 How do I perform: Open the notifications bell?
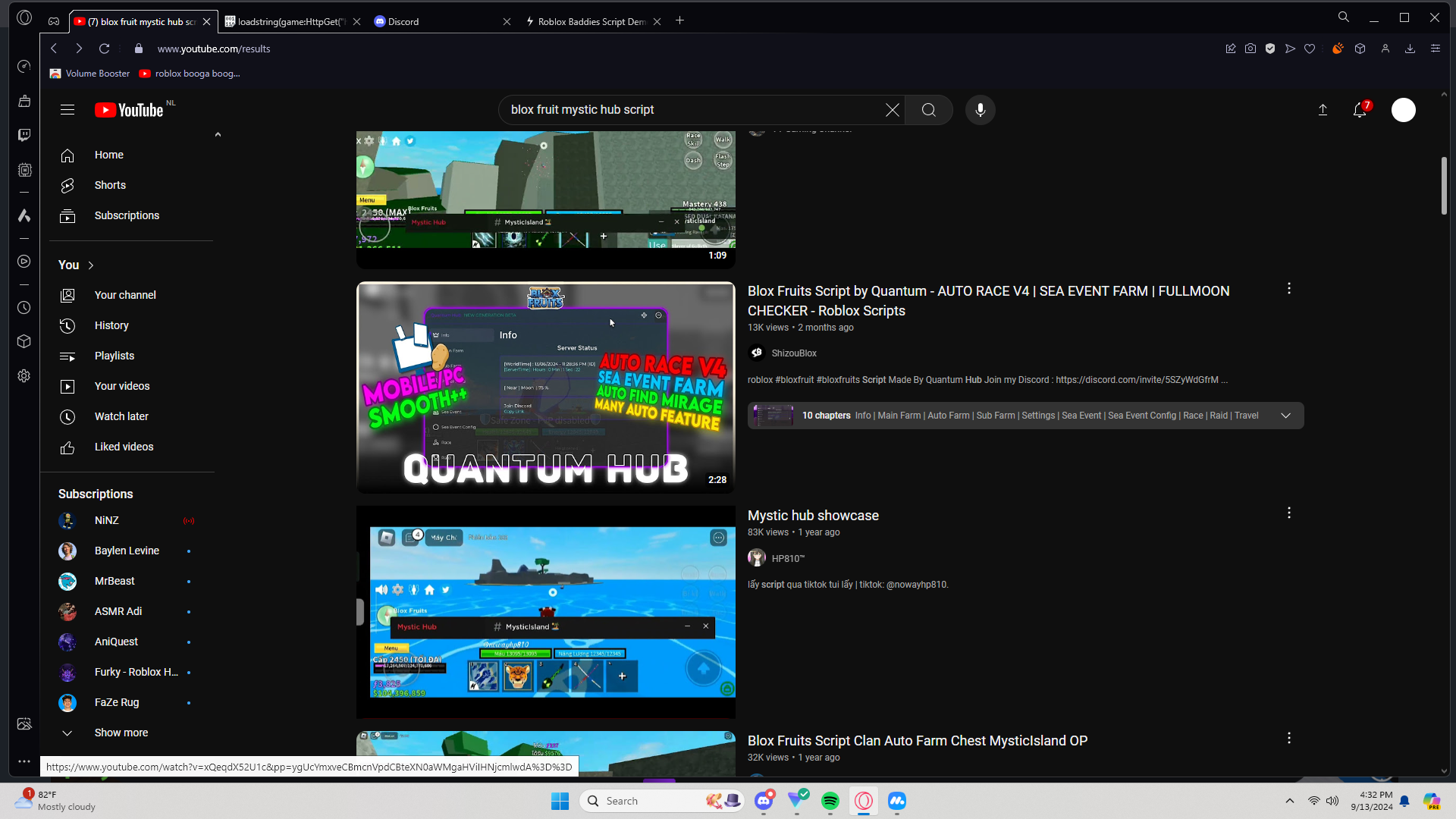[1360, 110]
